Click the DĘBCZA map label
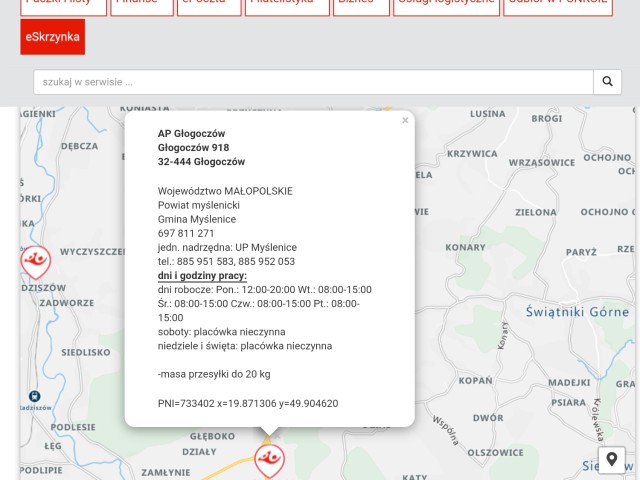The image size is (640, 480). pyautogui.click(x=80, y=146)
